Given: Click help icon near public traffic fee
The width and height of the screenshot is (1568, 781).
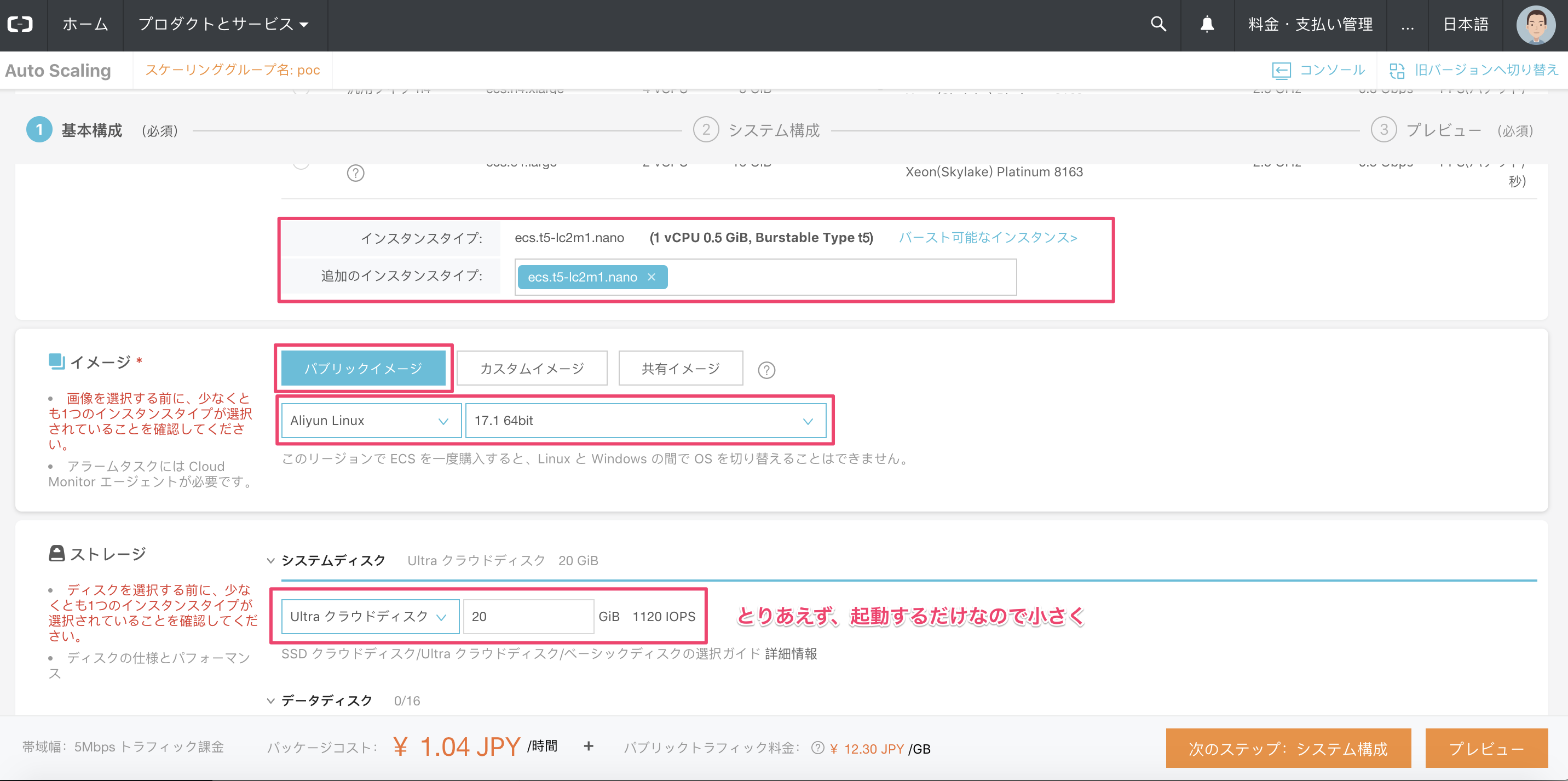Looking at the screenshot, I should [x=817, y=748].
